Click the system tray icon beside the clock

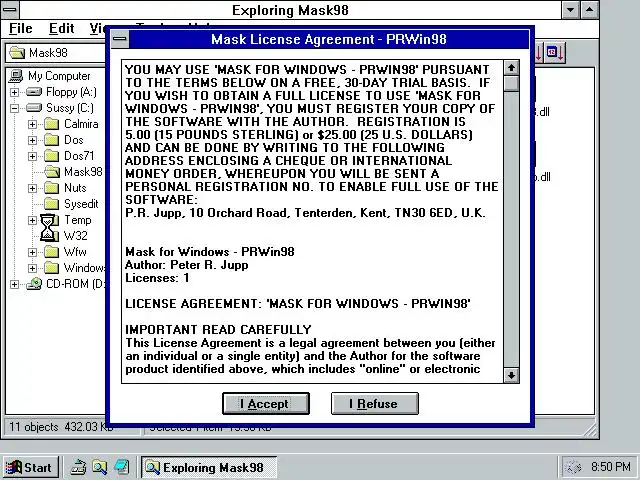click(573, 467)
